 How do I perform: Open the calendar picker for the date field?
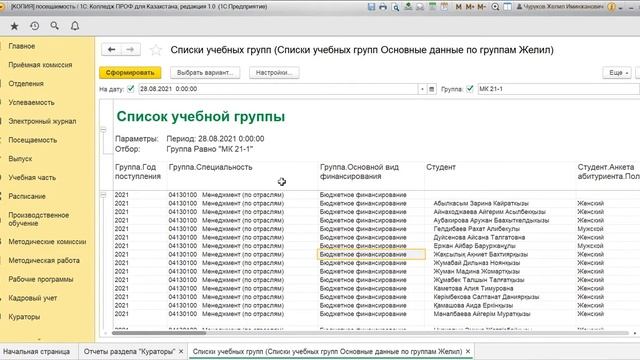tap(431, 89)
